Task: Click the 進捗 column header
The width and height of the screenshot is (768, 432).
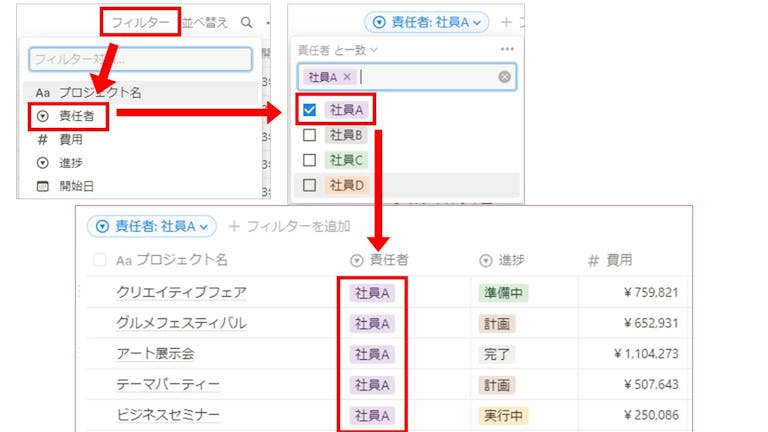Action: point(502,260)
